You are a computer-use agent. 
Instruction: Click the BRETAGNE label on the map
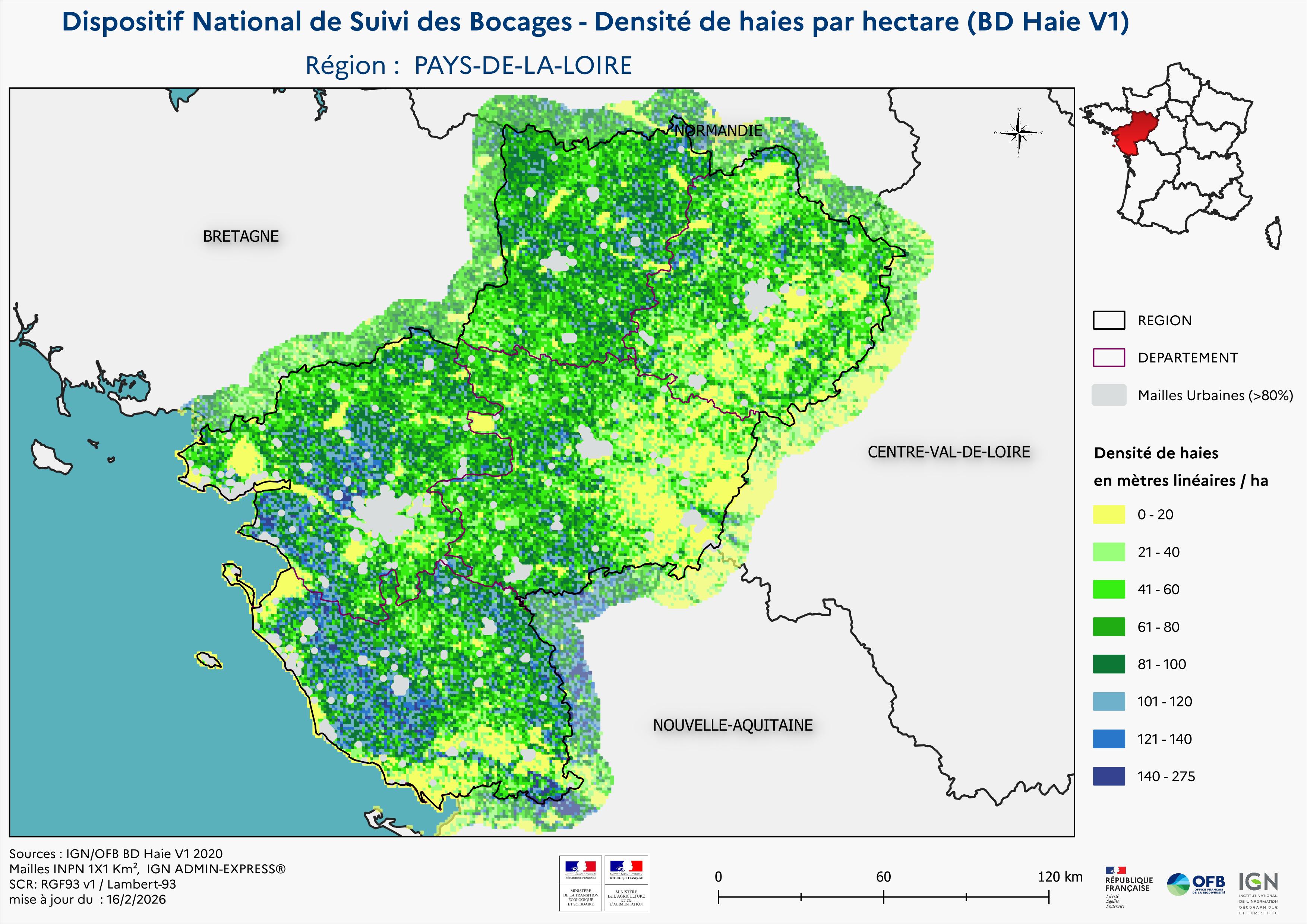pos(241,236)
